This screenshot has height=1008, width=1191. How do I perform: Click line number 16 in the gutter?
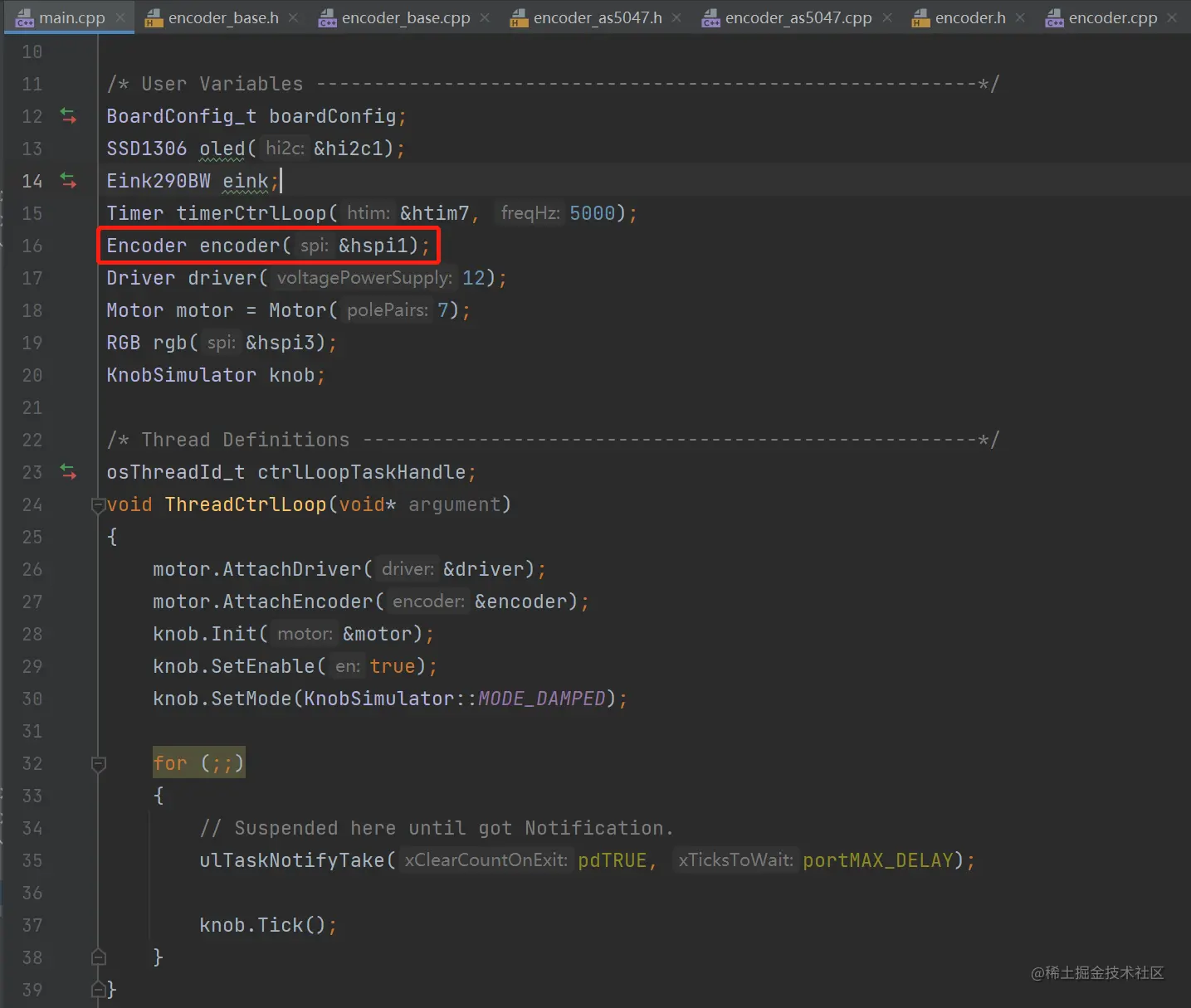[32, 246]
